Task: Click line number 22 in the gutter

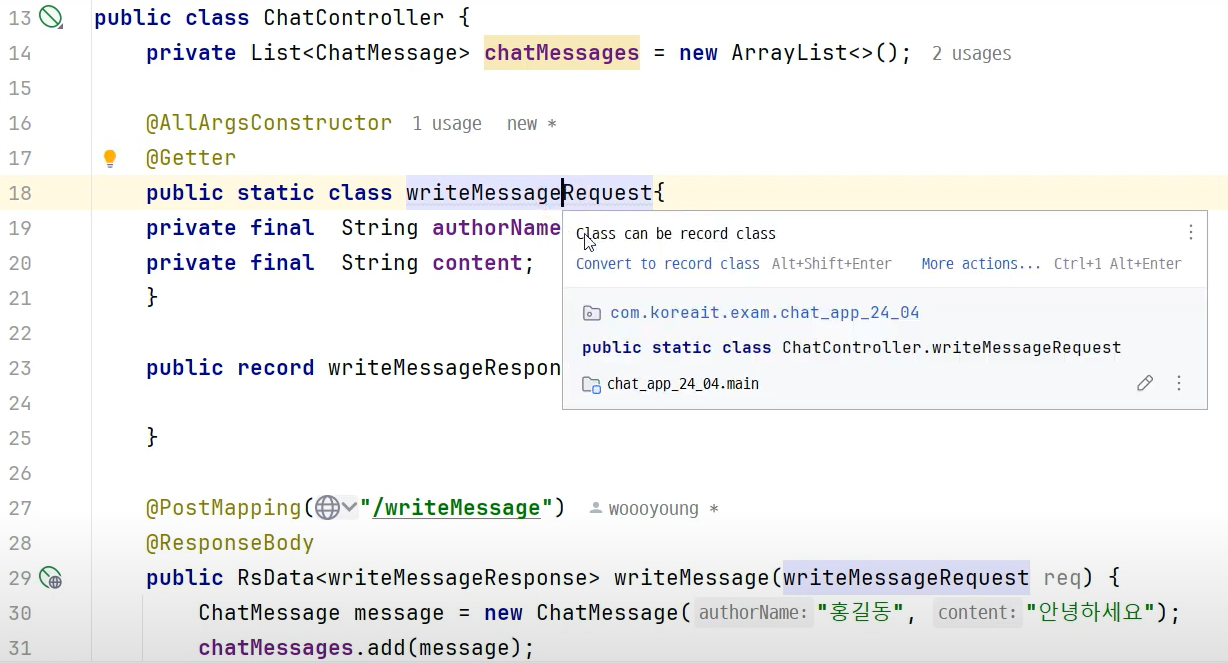Action: [20, 333]
